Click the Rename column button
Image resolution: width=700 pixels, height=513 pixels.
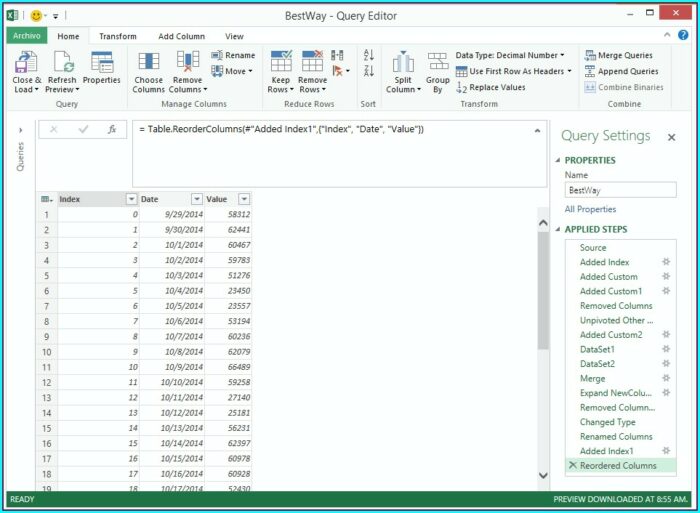[233, 55]
